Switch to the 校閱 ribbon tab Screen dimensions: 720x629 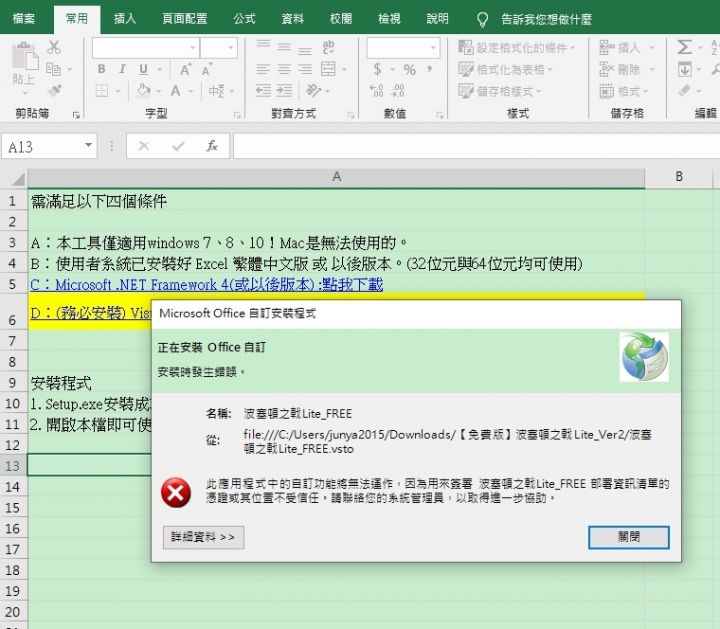click(341, 19)
